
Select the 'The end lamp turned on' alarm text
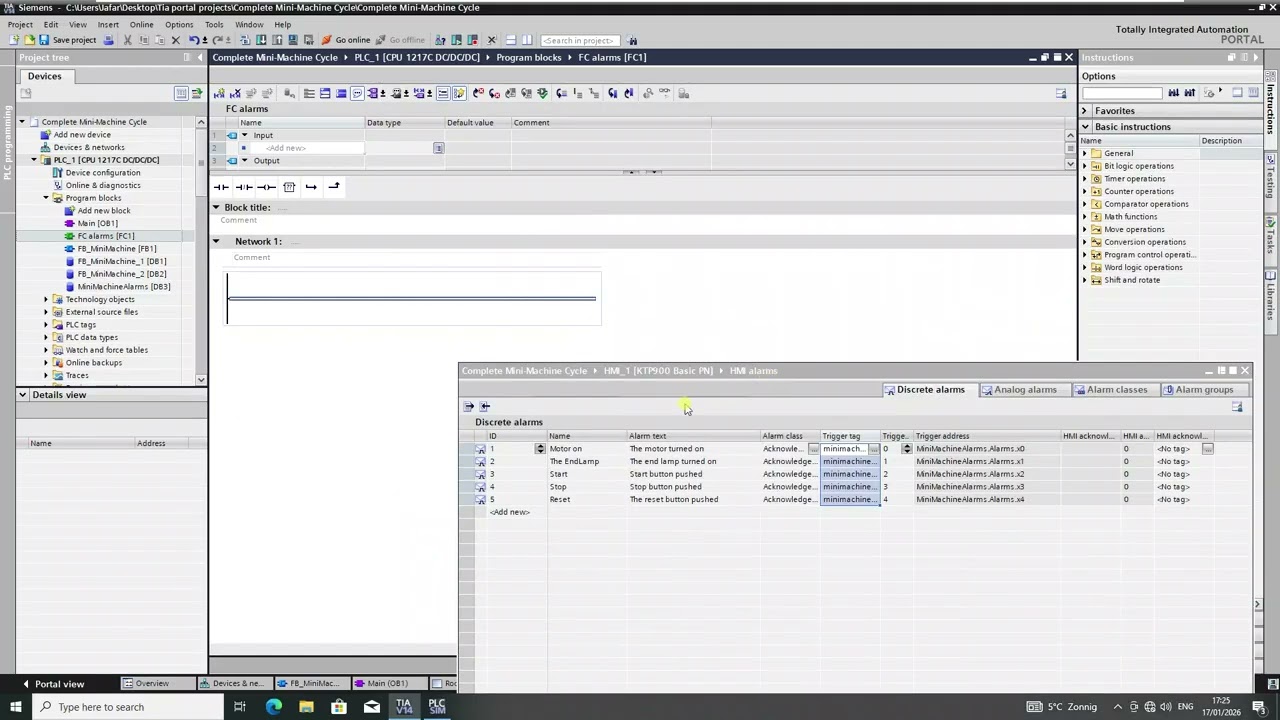pos(673,462)
